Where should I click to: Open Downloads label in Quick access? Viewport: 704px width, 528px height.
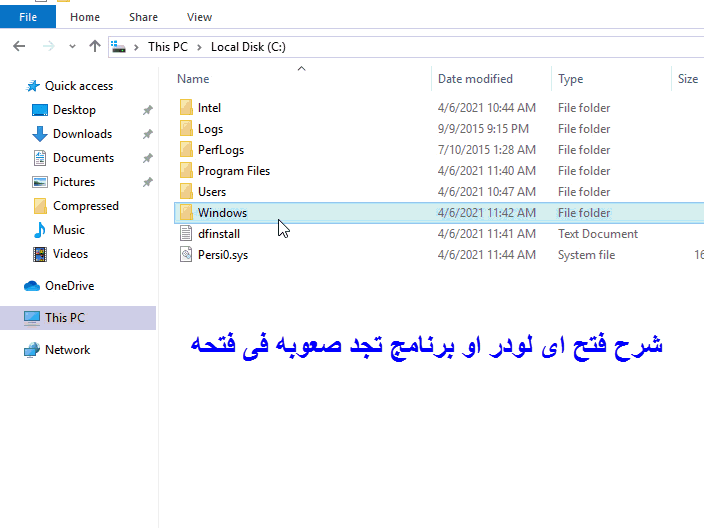click(83, 134)
